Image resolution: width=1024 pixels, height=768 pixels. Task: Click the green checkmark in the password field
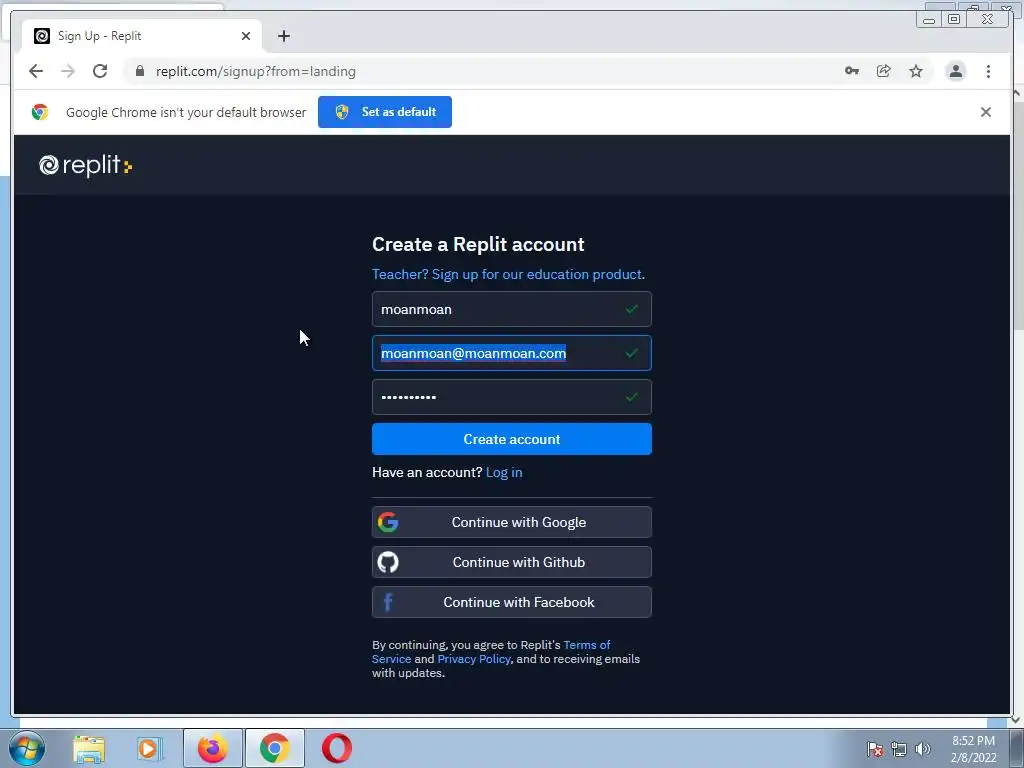[x=631, y=396]
